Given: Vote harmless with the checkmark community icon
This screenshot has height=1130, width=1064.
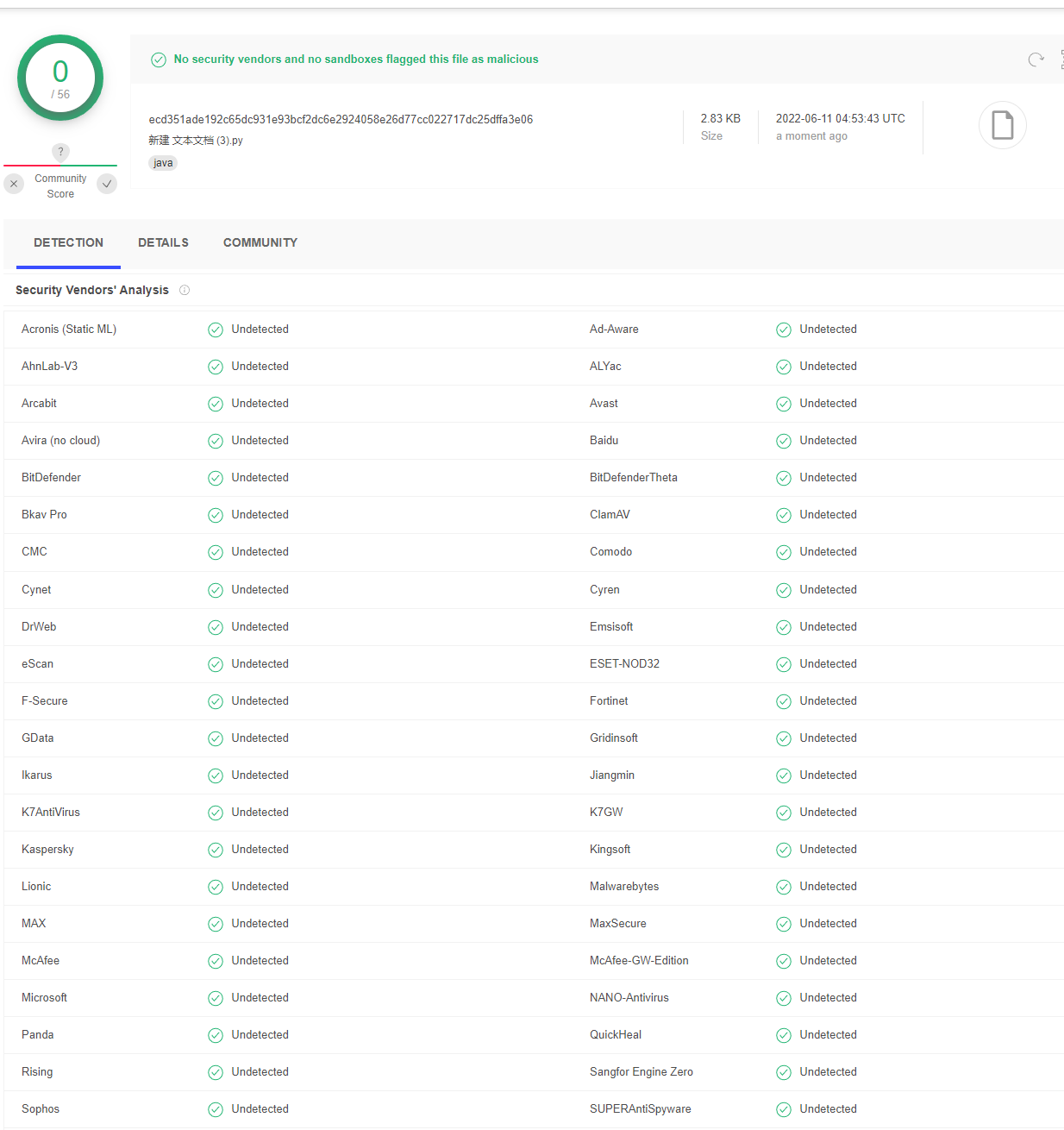Looking at the screenshot, I should [107, 184].
